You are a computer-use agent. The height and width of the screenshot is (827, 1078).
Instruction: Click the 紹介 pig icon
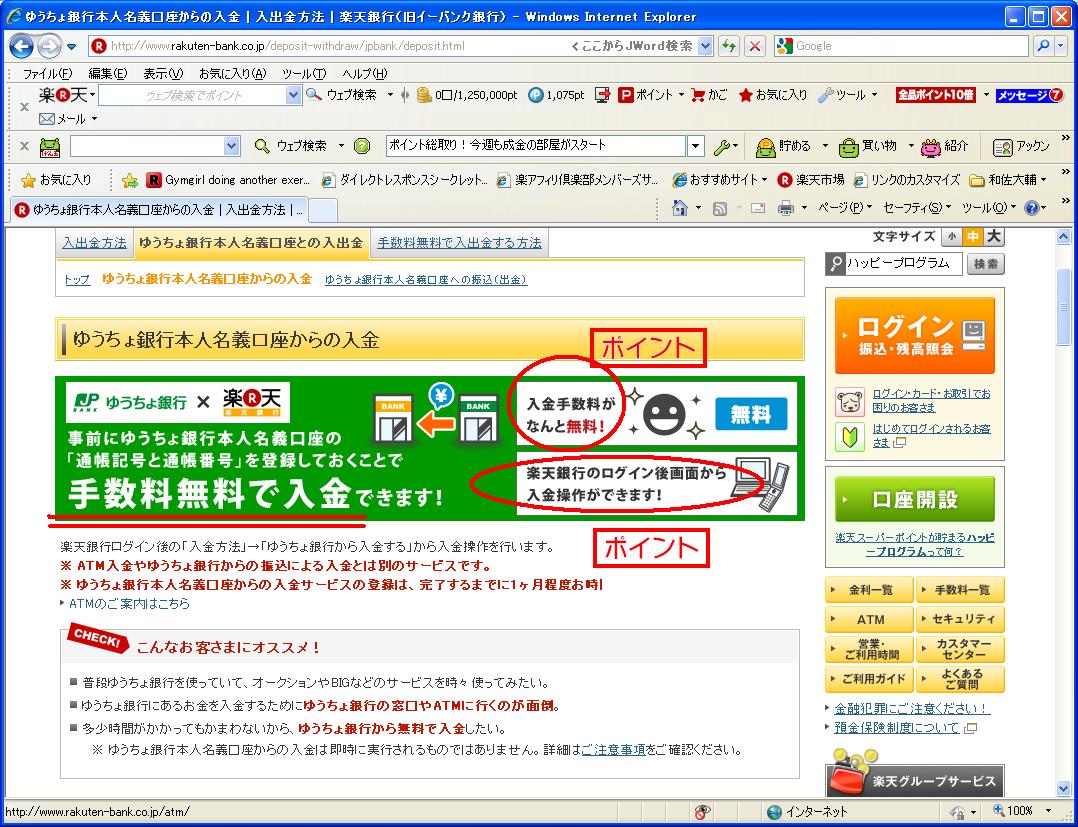[x=930, y=146]
